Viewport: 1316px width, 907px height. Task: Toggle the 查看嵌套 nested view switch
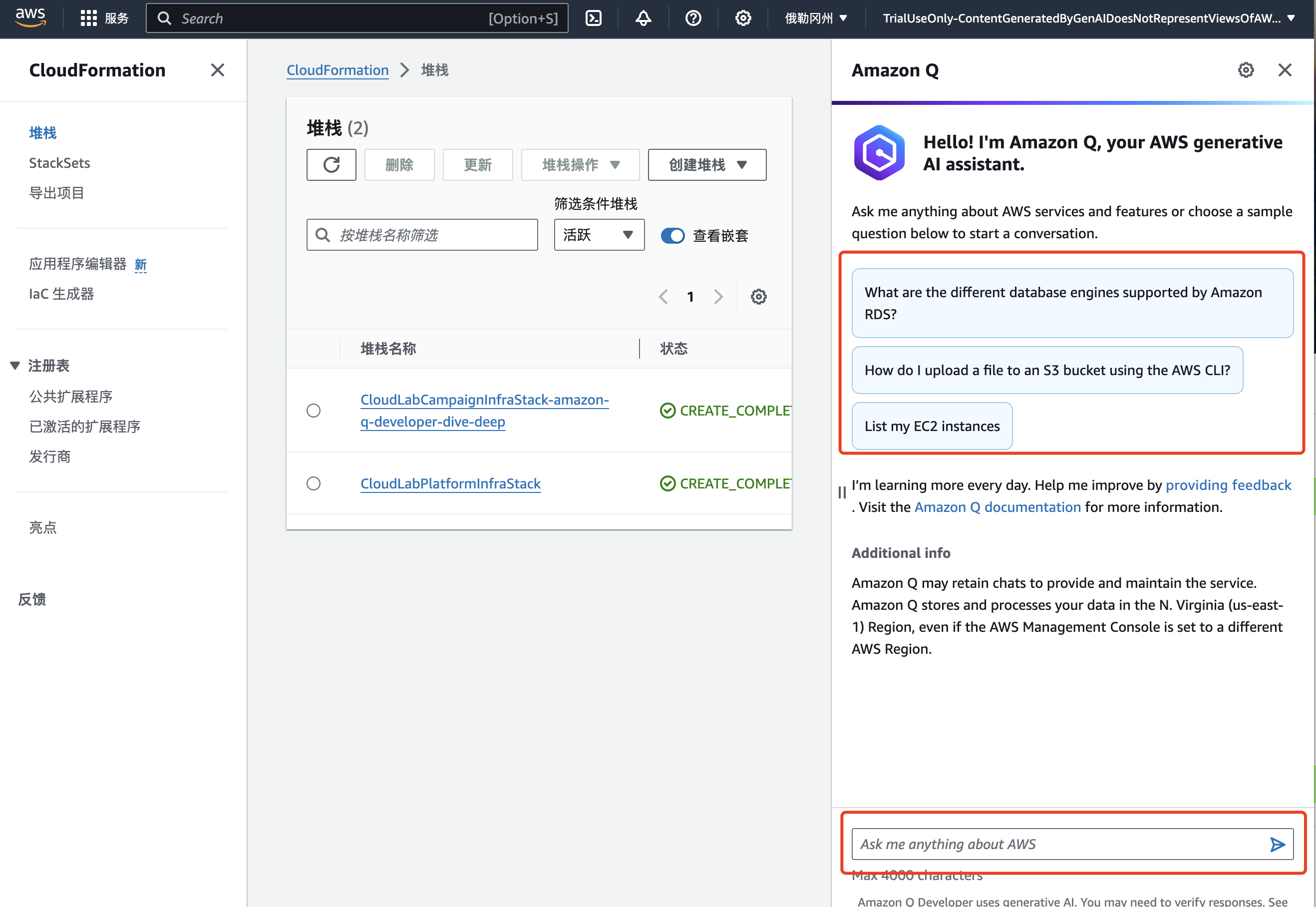click(672, 235)
